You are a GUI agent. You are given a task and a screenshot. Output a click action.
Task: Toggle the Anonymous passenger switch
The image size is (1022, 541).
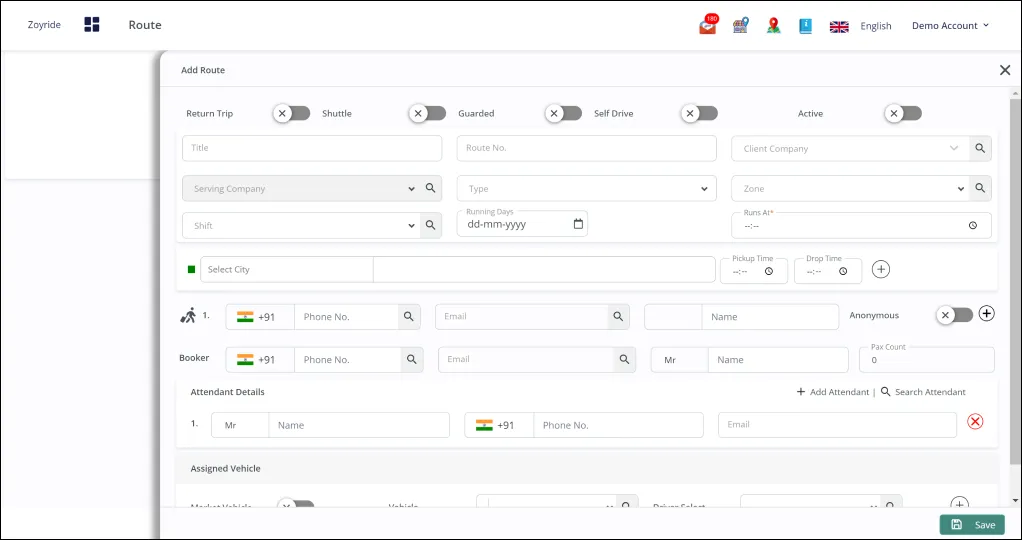point(954,315)
